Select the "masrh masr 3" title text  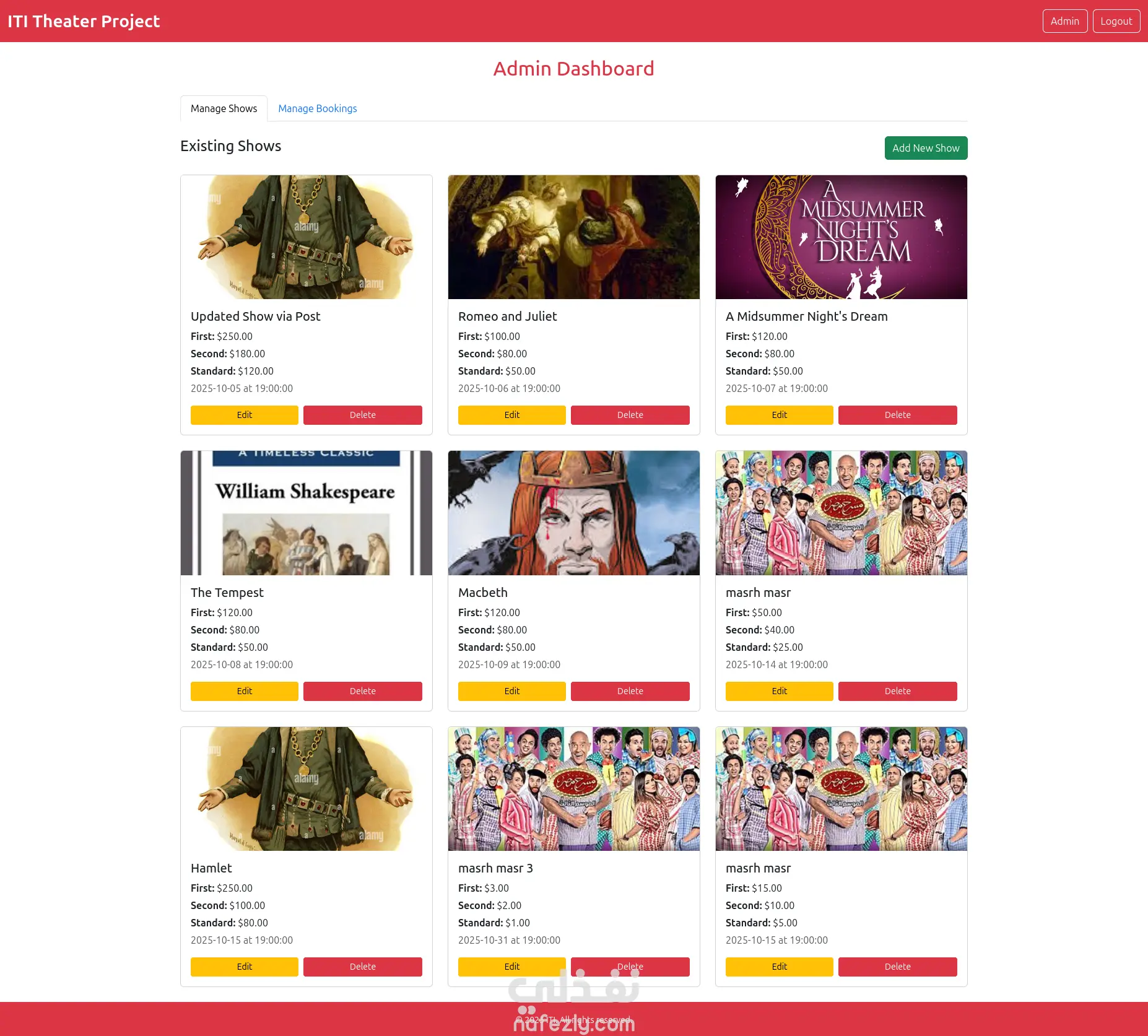pyautogui.click(x=495, y=868)
